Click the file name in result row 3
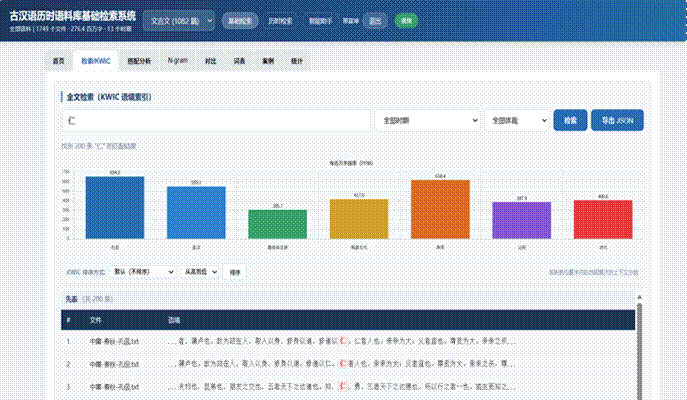The image size is (687, 400). [114, 387]
